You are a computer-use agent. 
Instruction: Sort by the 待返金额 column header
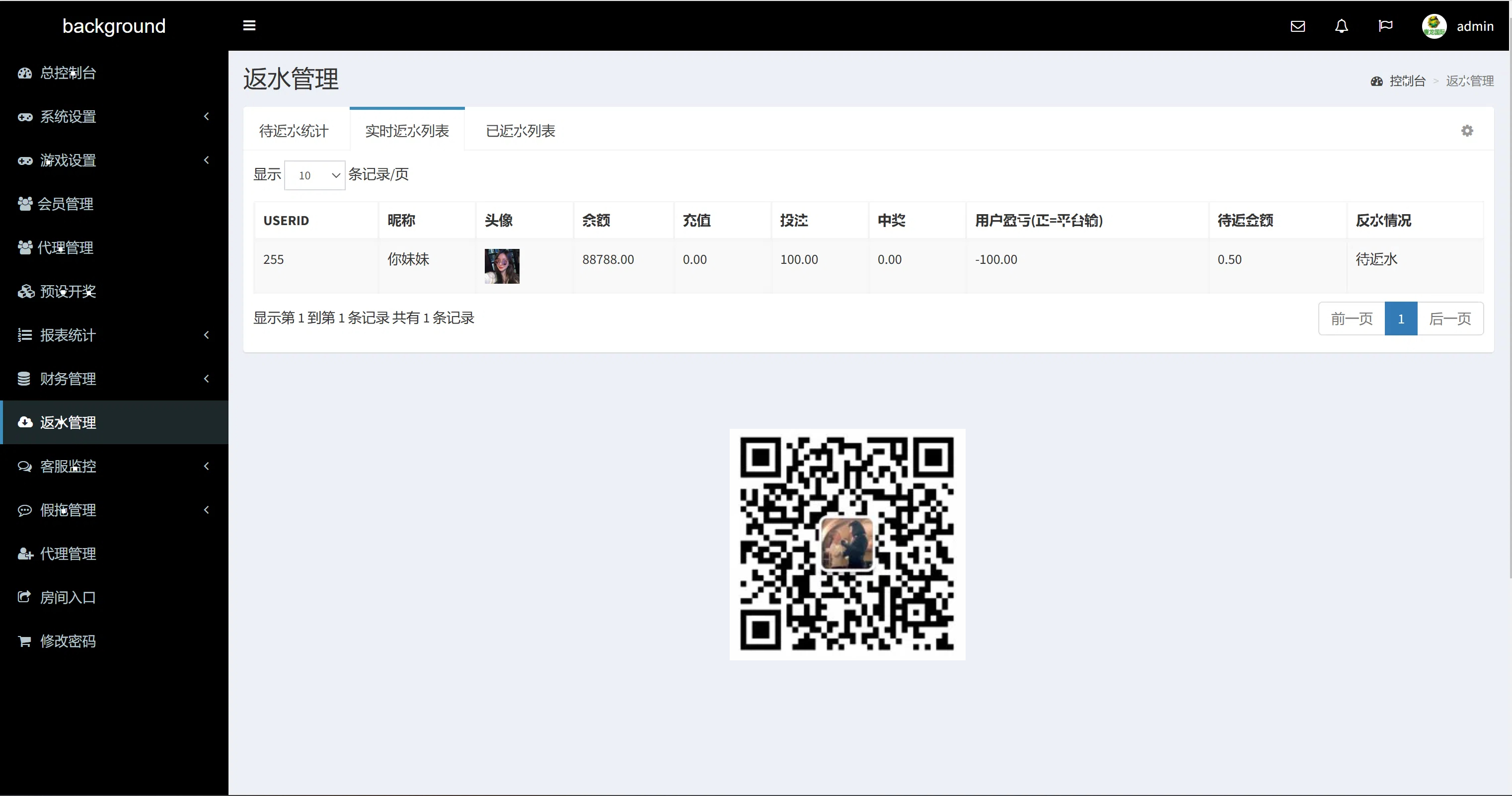[1277, 220]
